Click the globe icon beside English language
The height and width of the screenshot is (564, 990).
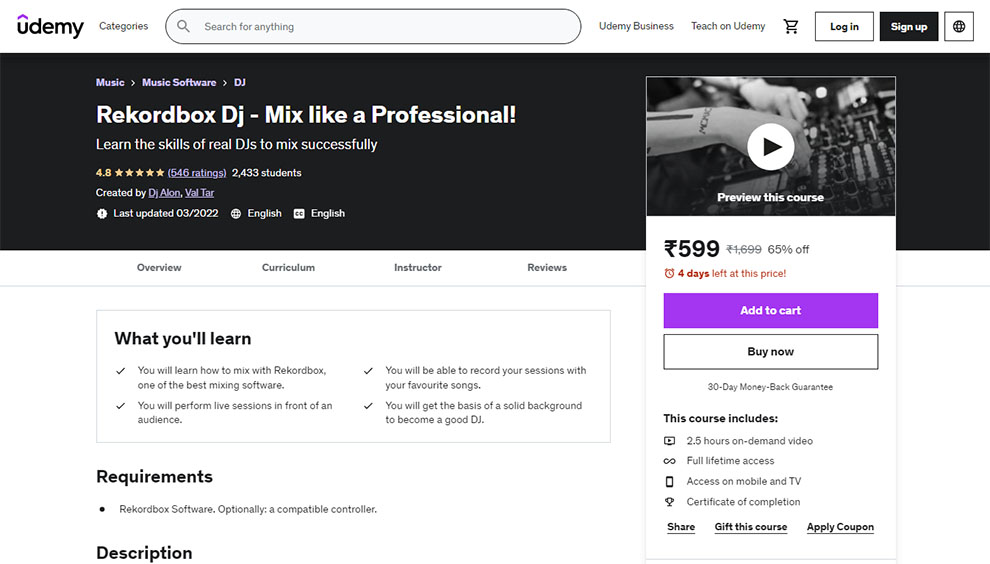[236, 213]
